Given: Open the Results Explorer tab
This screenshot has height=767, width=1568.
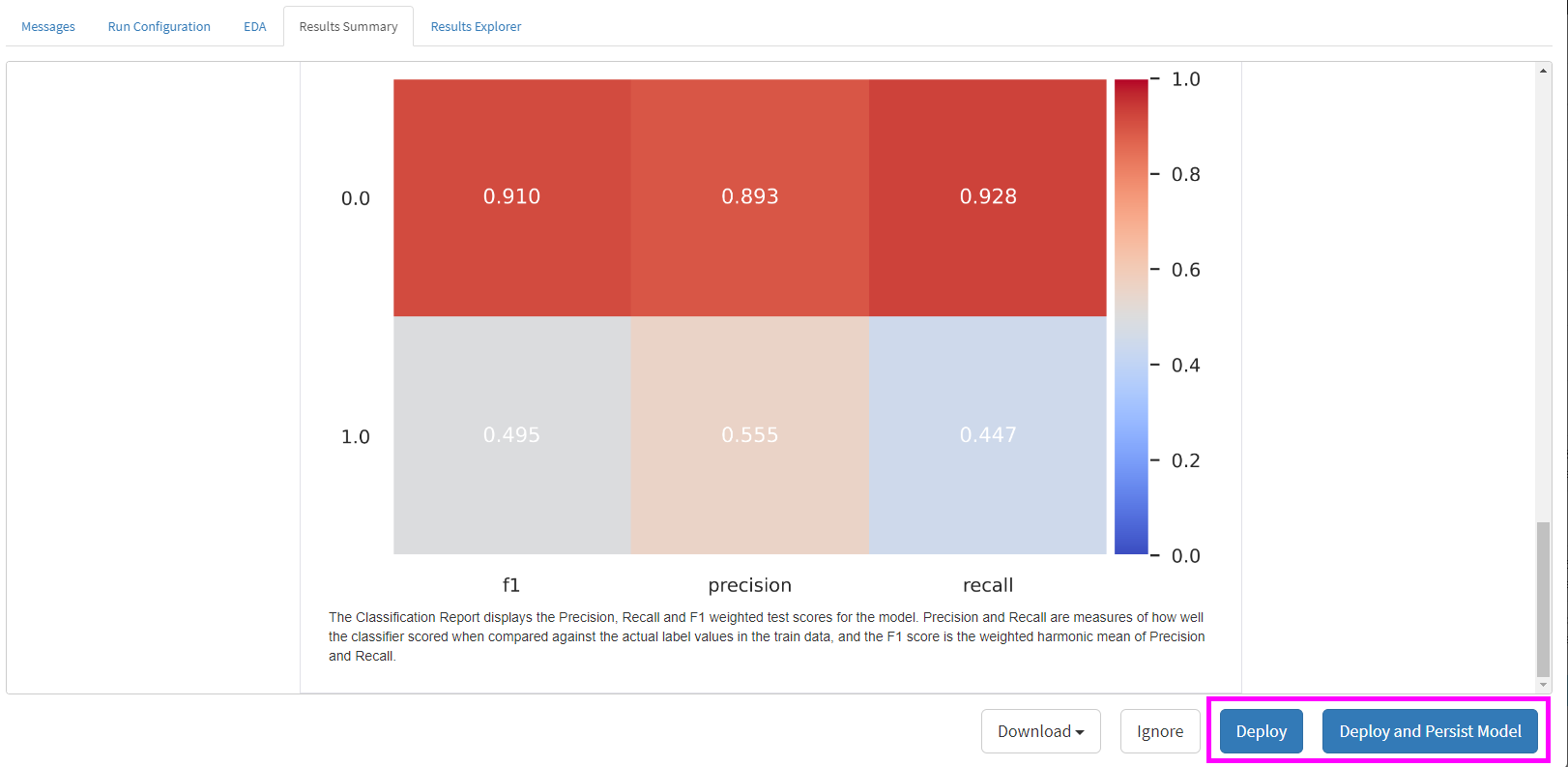Looking at the screenshot, I should 476,27.
